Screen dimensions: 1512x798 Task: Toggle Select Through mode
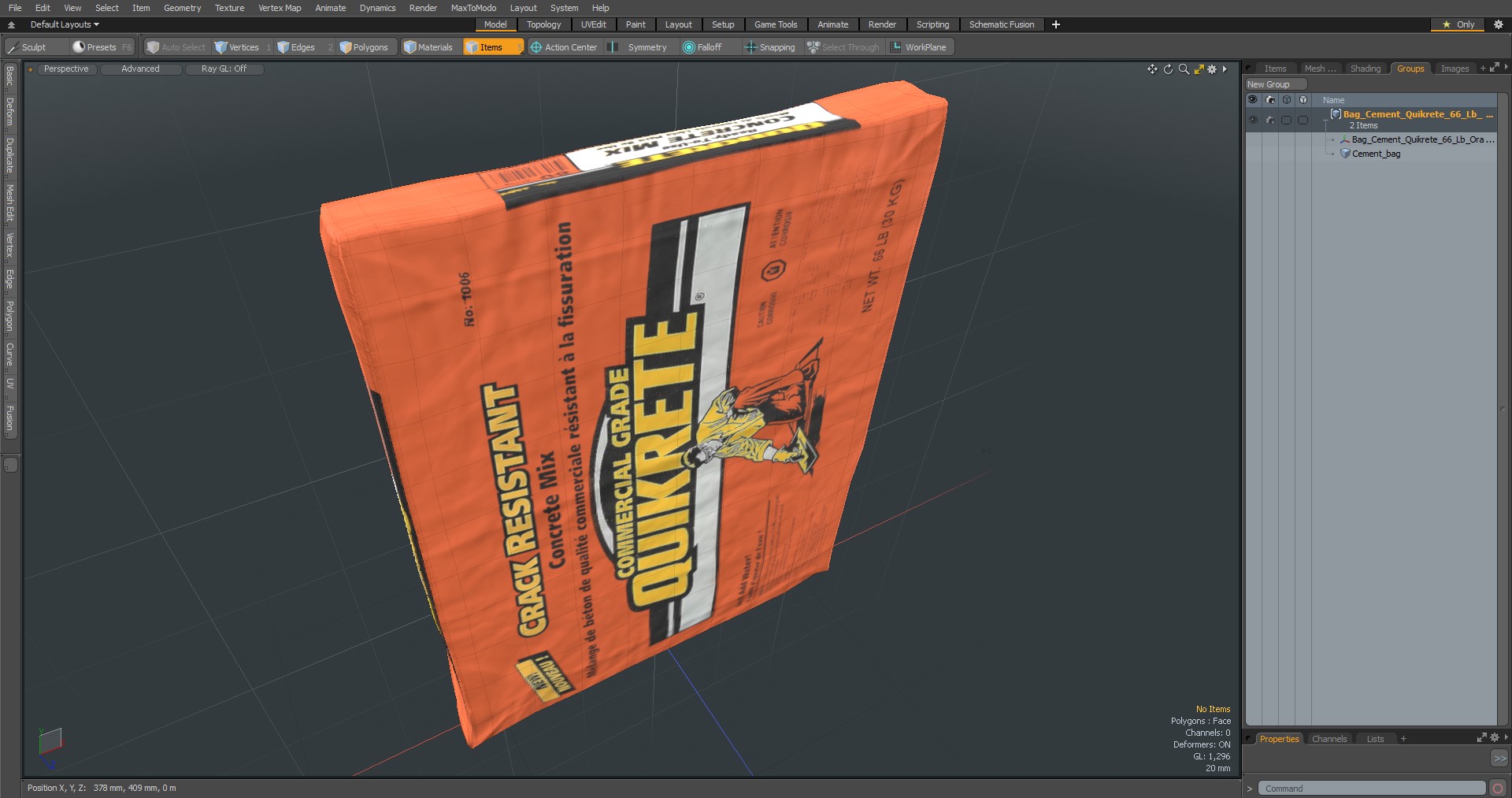[x=843, y=47]
